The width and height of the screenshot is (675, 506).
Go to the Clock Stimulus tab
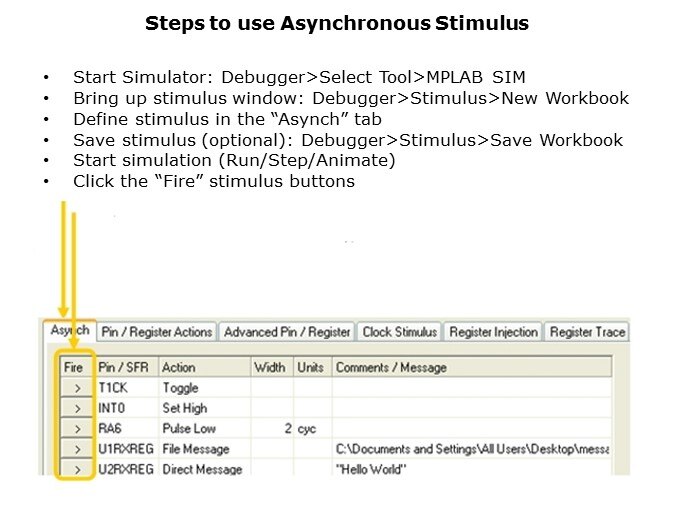399,332
